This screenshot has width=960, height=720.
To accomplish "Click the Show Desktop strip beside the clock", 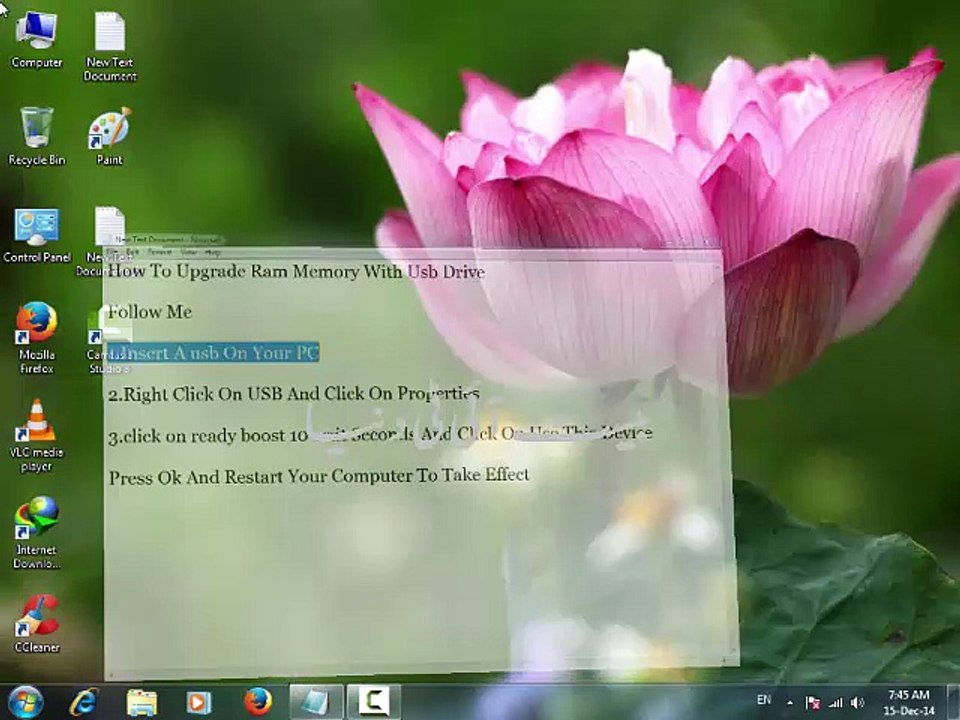I will coord(953,702).
